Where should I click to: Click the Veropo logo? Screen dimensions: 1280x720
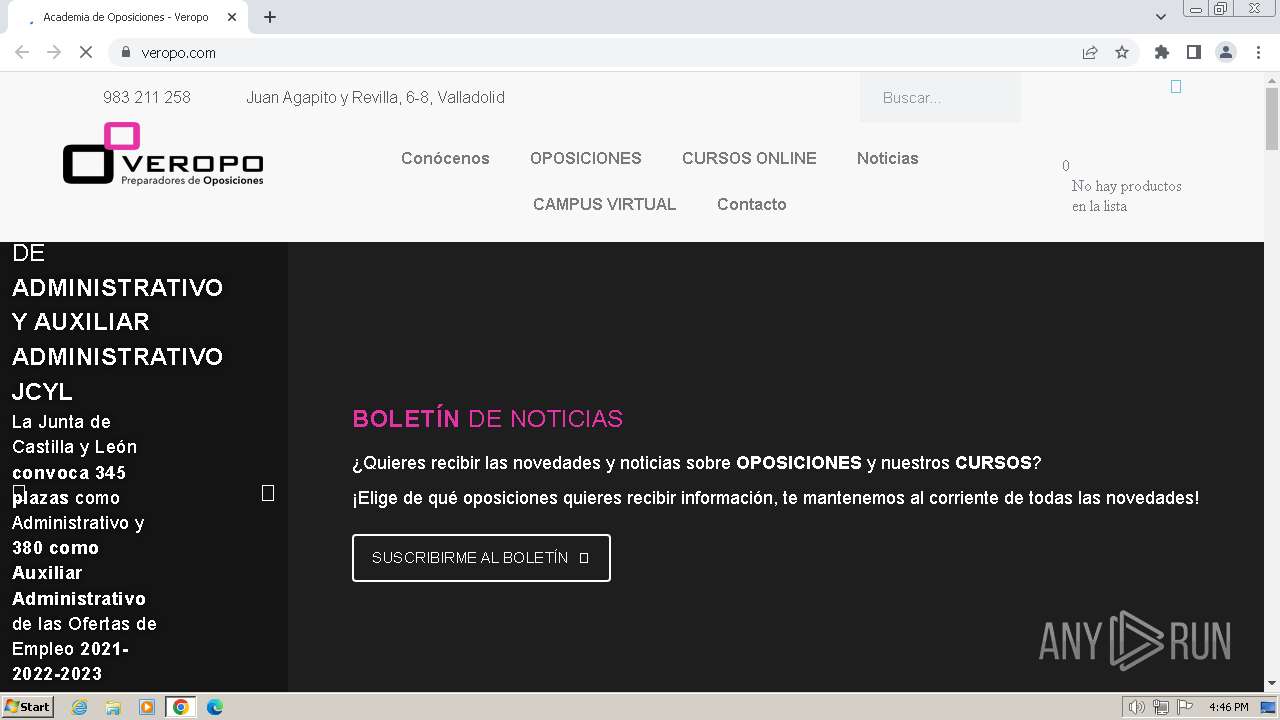163,153
